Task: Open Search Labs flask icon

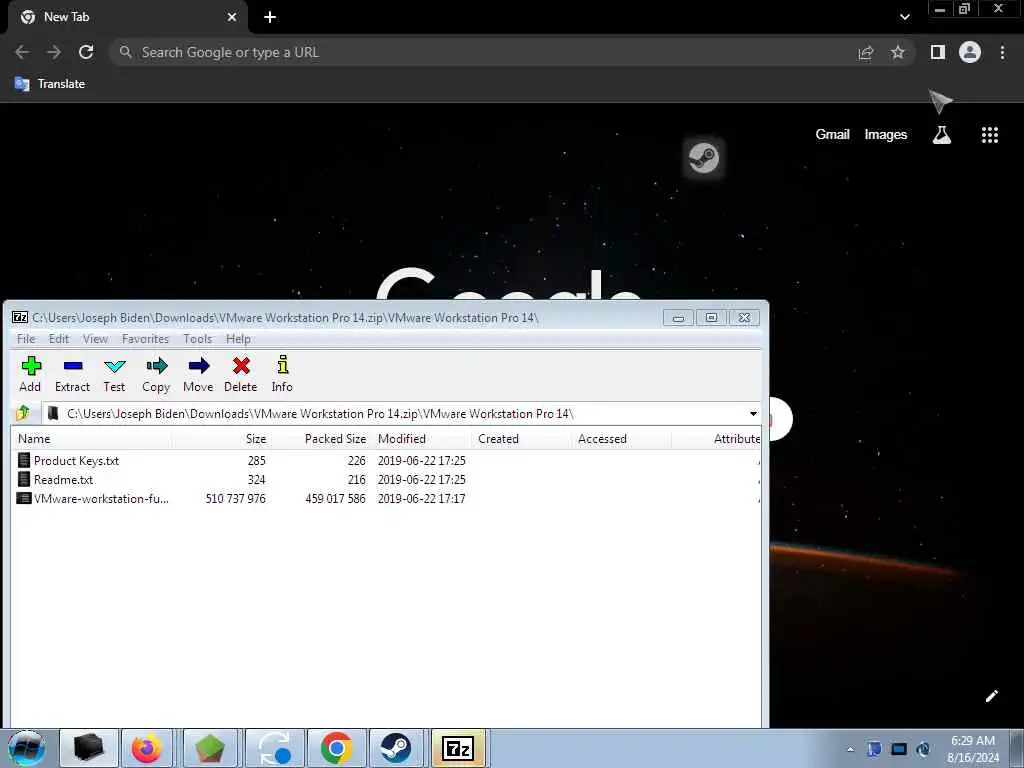Action: pyautogui.click(x=941, y=135)
